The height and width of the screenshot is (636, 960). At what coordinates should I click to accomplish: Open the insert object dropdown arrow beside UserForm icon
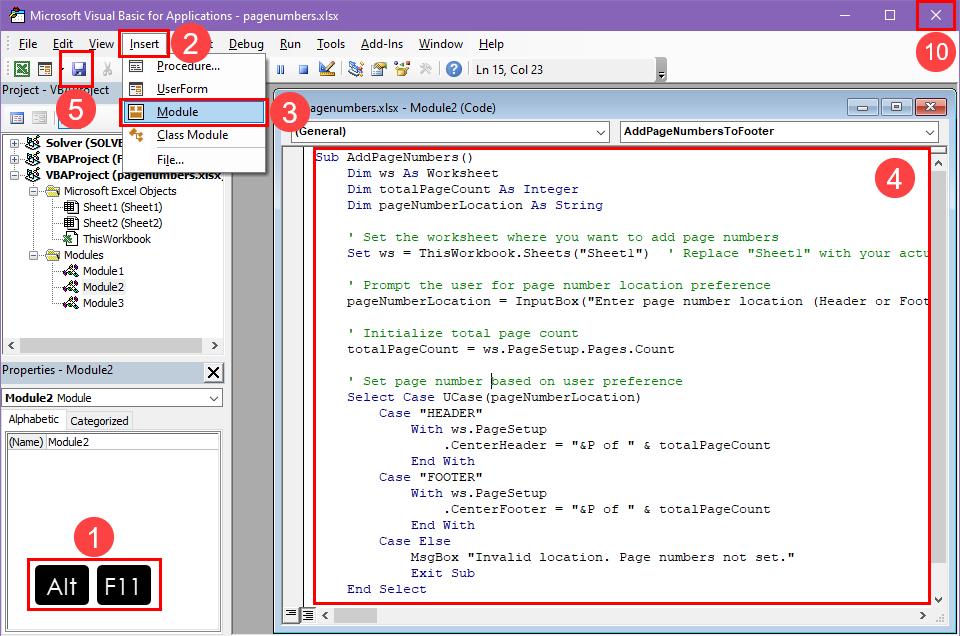pyautogui.click(x=62, y=69)
